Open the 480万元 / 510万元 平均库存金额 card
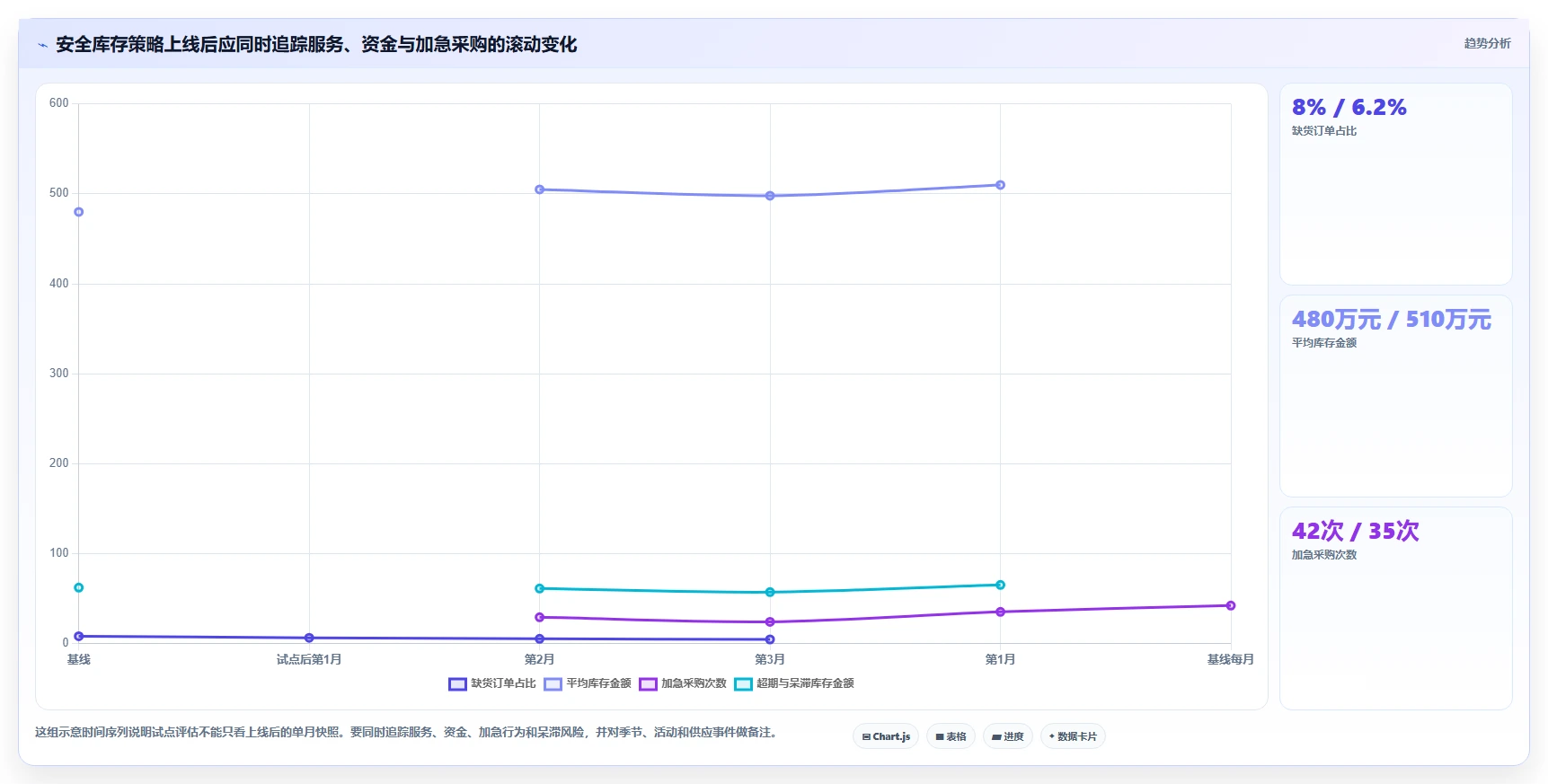The image size is (1548, 784). (1395, 396)
